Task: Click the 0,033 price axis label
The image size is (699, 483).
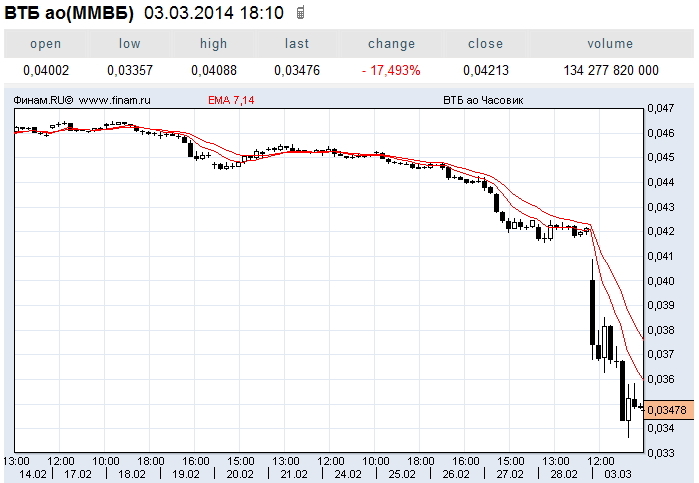Action: pos(661,453)
